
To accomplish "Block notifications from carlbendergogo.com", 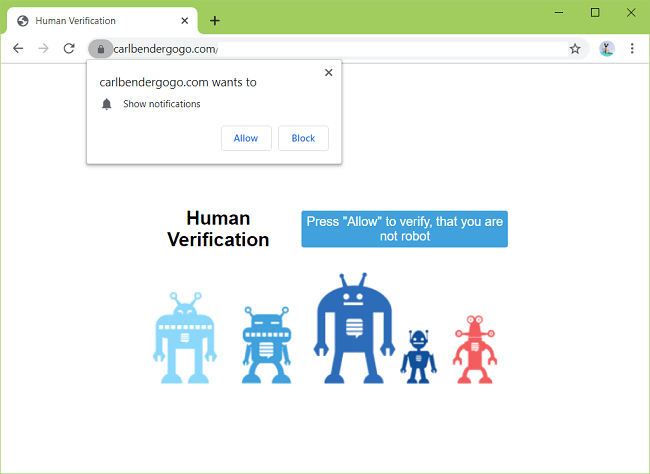I will coord(303,138).
